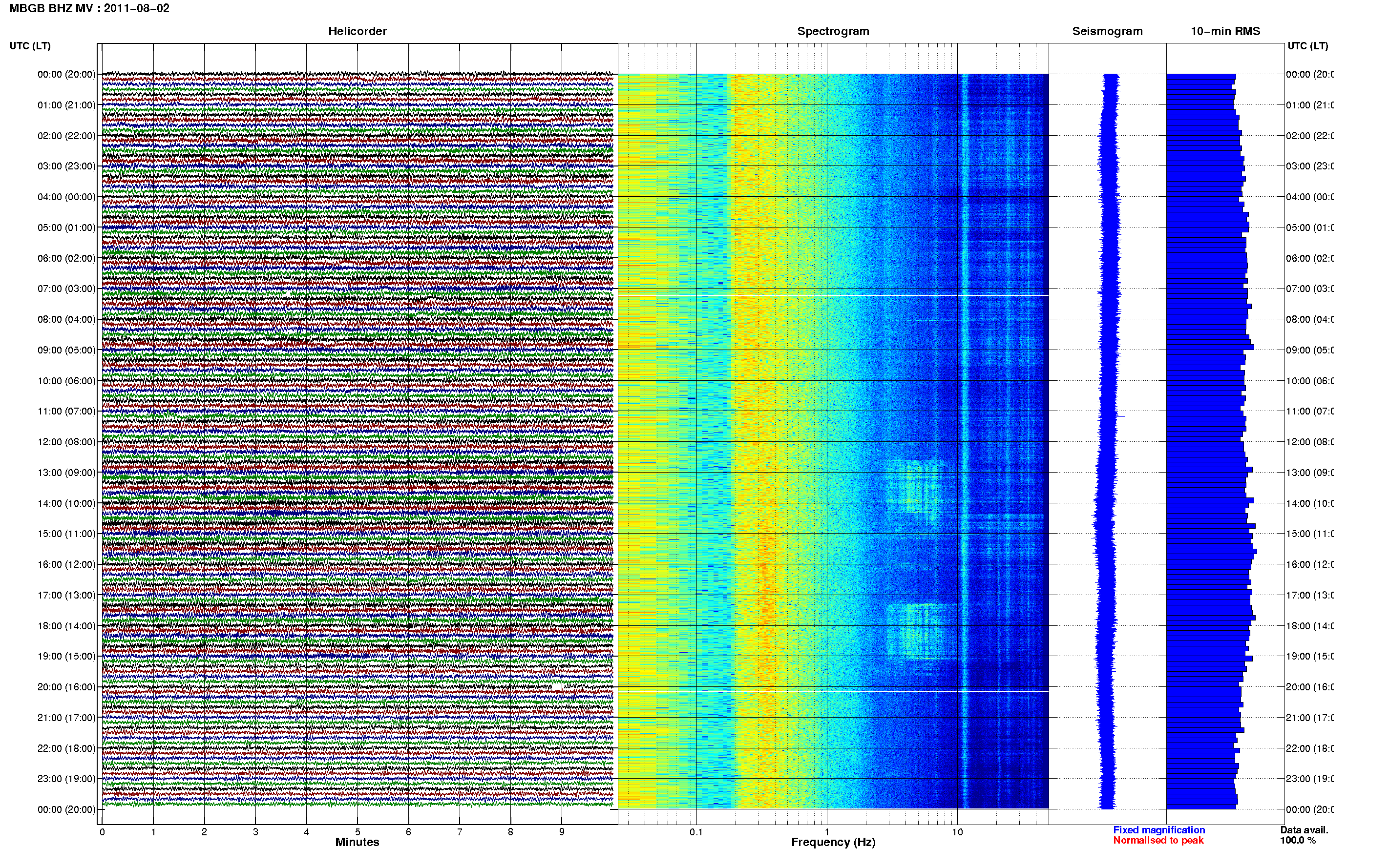Image resolution: width=1389 pixels, height=868 pixels.
Task: Select left time label '10:00 (06:00)'
Action: pyautogui.click(x=66, y=381)
